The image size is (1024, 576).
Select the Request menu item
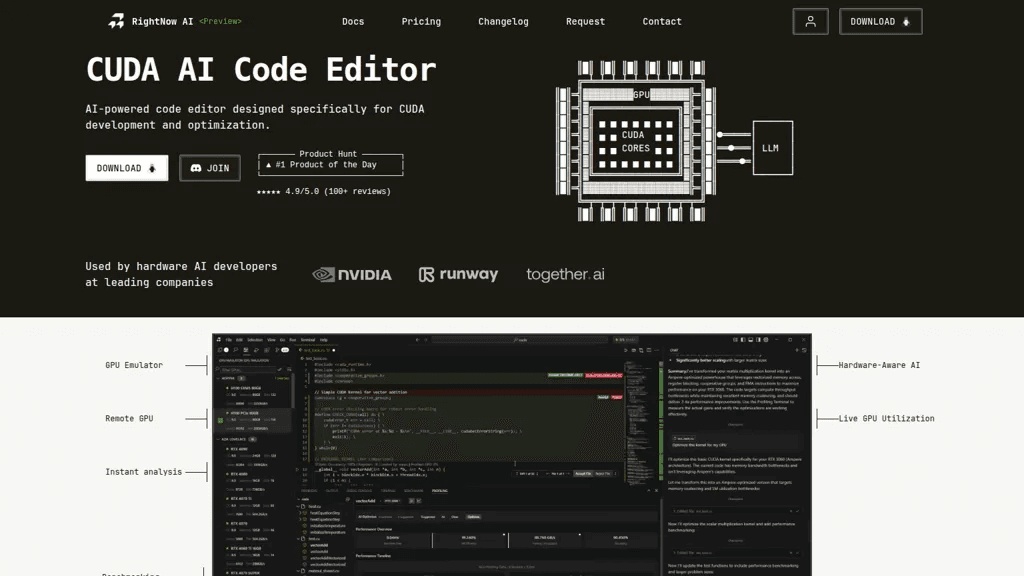pos(586,22)
